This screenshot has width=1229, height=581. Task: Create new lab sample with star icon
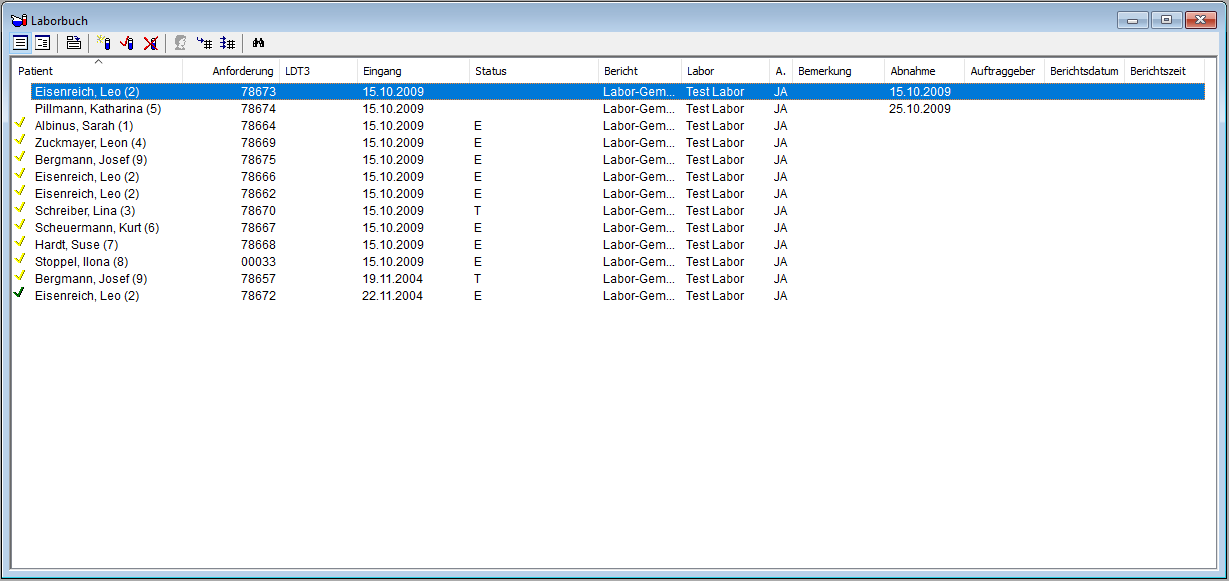[x=104, y=43]
